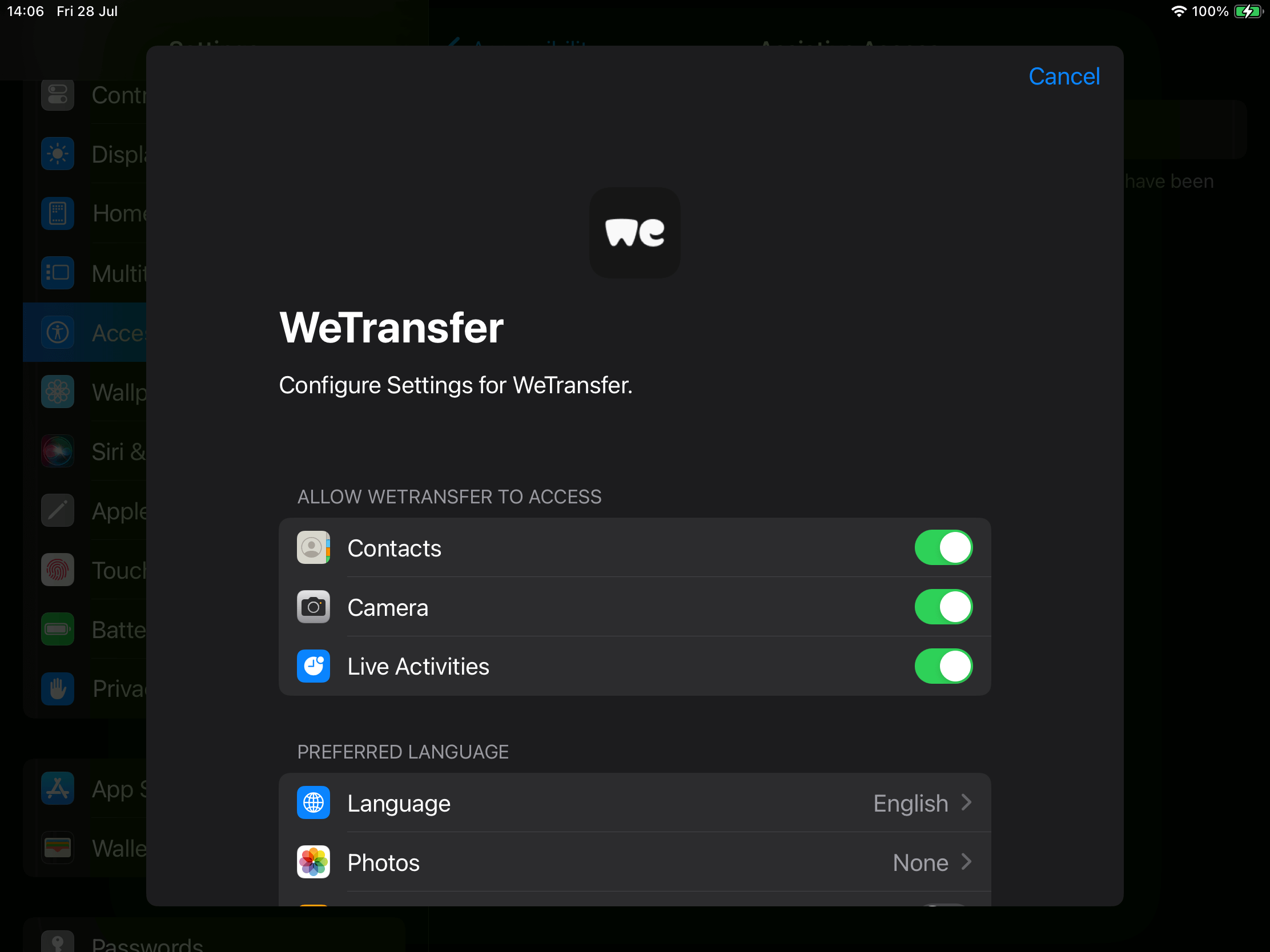
Task: Open Home Screen icon in Settings sidebar
Action: pos(58,213)
